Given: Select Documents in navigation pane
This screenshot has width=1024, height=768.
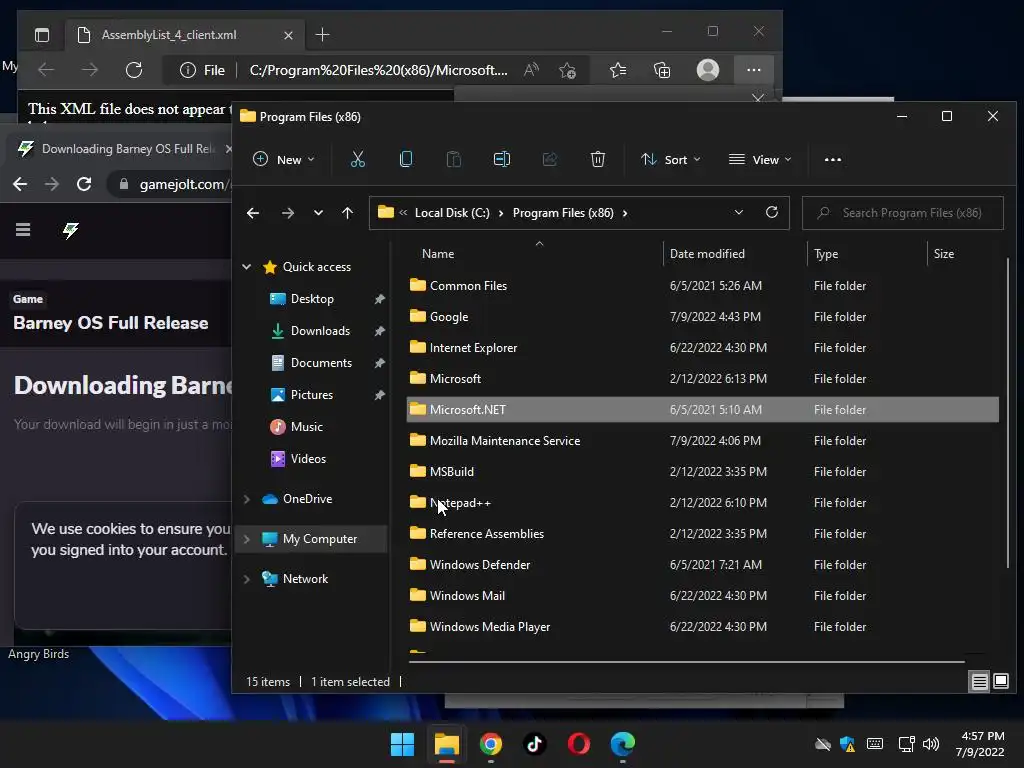Looking at the screenshot, I should 321,363.
